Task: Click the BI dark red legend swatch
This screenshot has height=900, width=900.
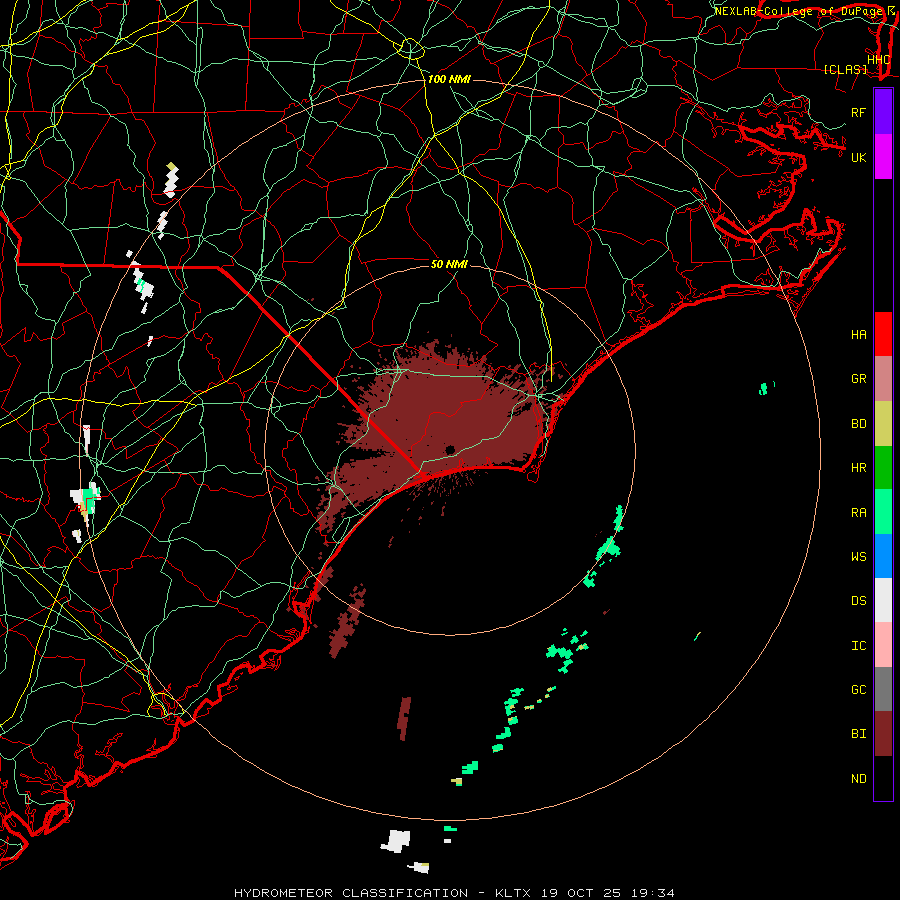Action: (883, 734)
